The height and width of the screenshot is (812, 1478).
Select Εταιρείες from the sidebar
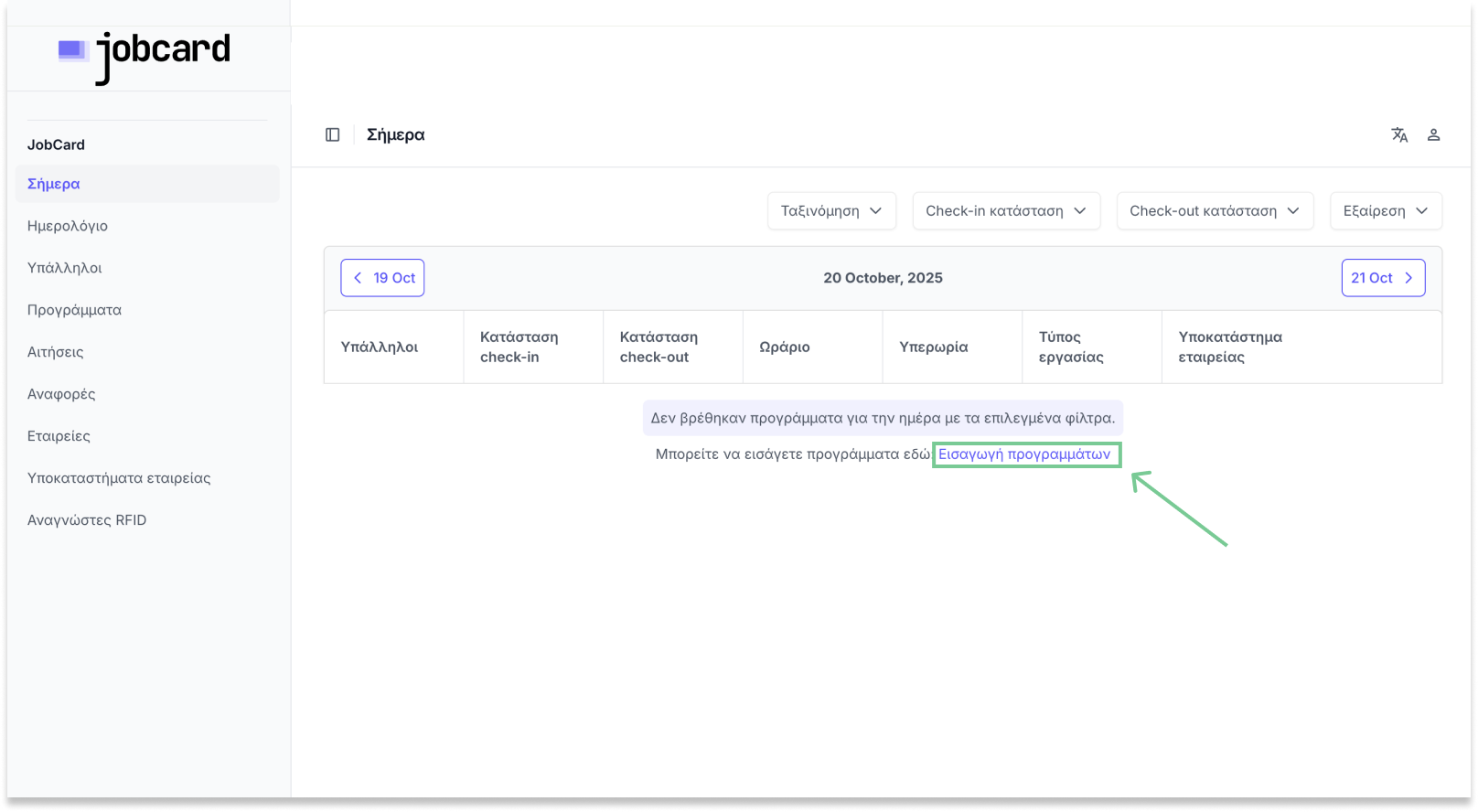point(59,436)
